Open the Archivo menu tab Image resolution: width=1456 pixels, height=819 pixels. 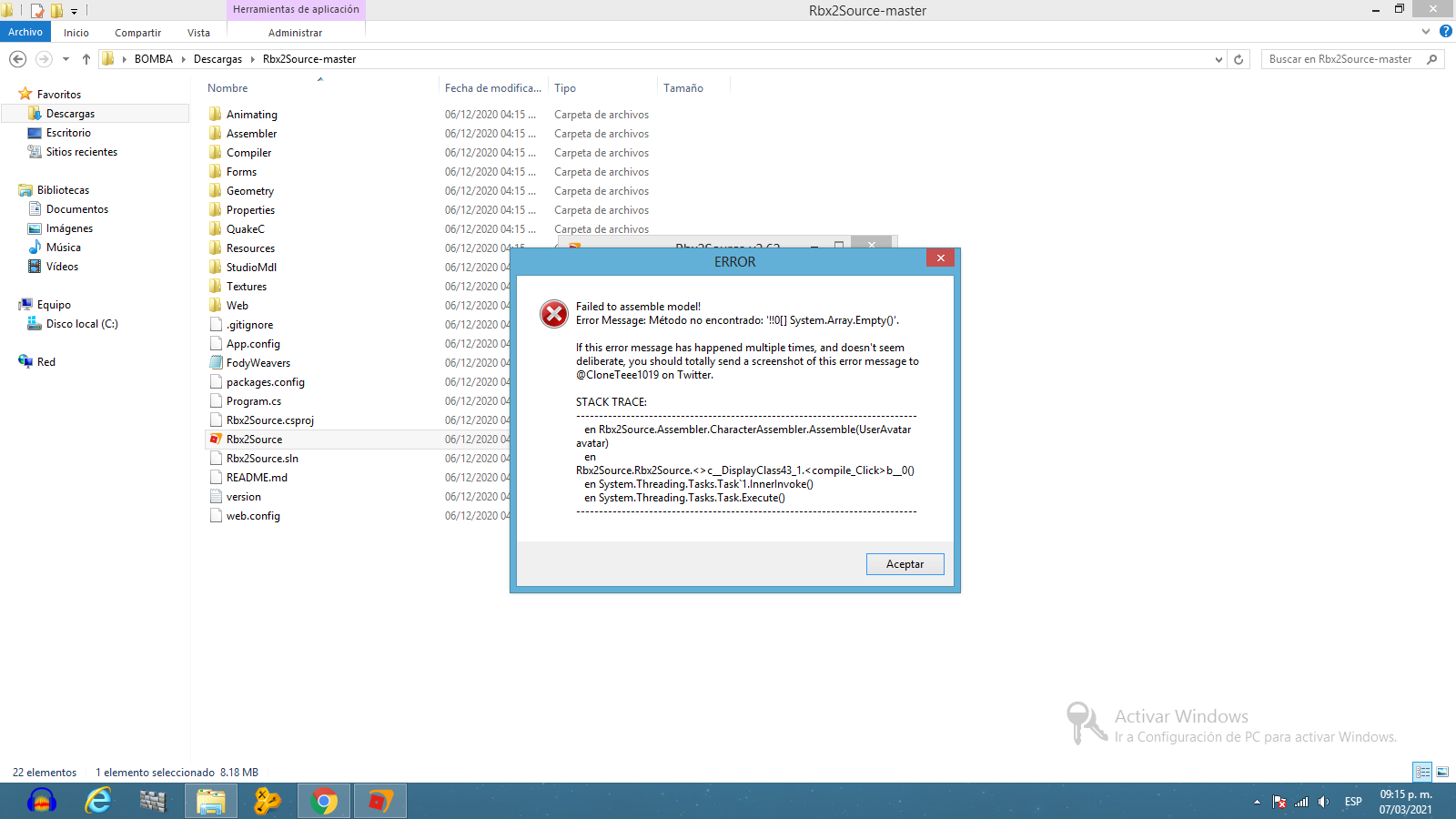point(25,31)
